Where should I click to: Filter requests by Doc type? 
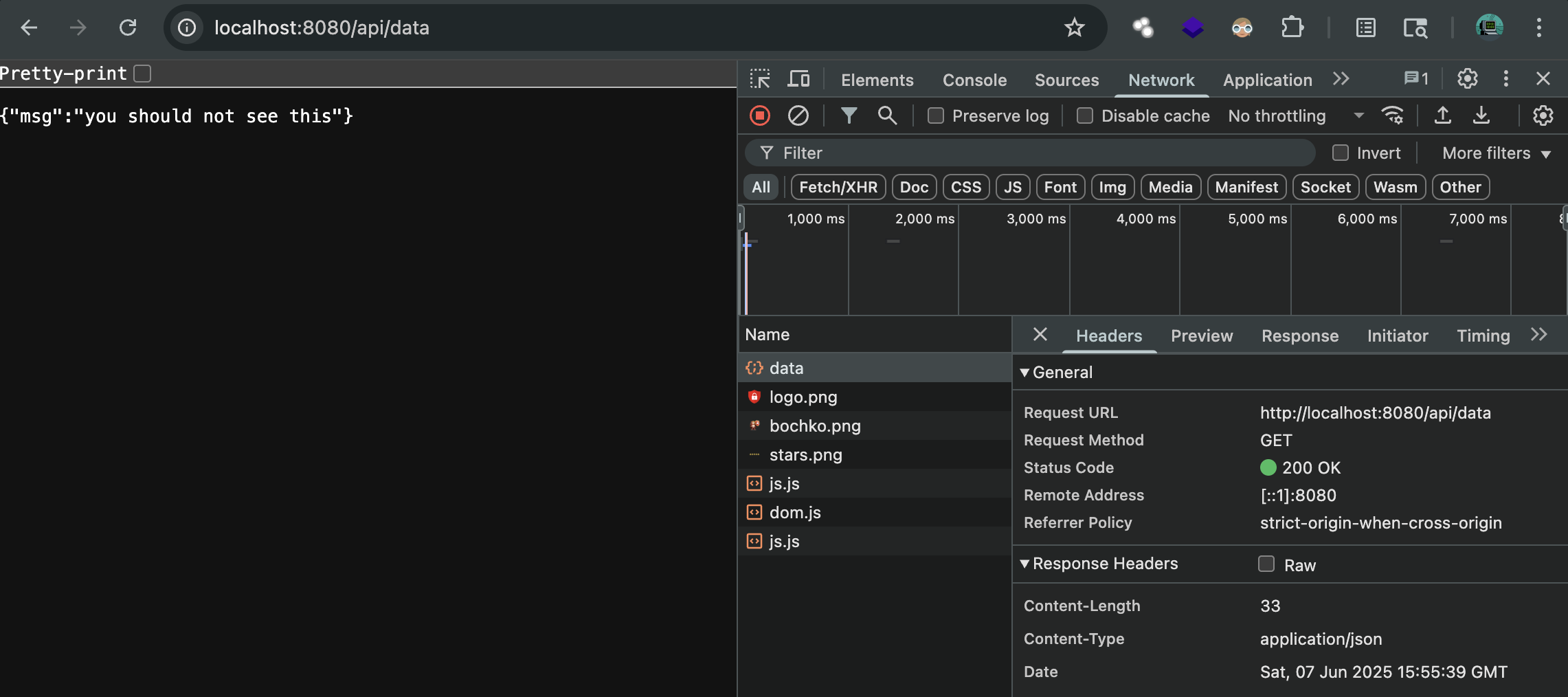point(914,187)
